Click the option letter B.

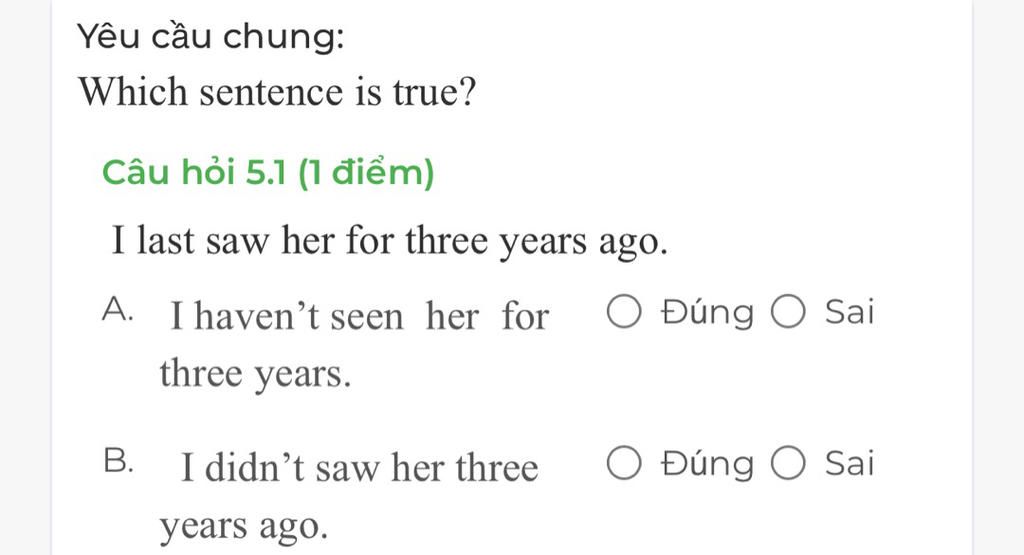tap(118, 462)
